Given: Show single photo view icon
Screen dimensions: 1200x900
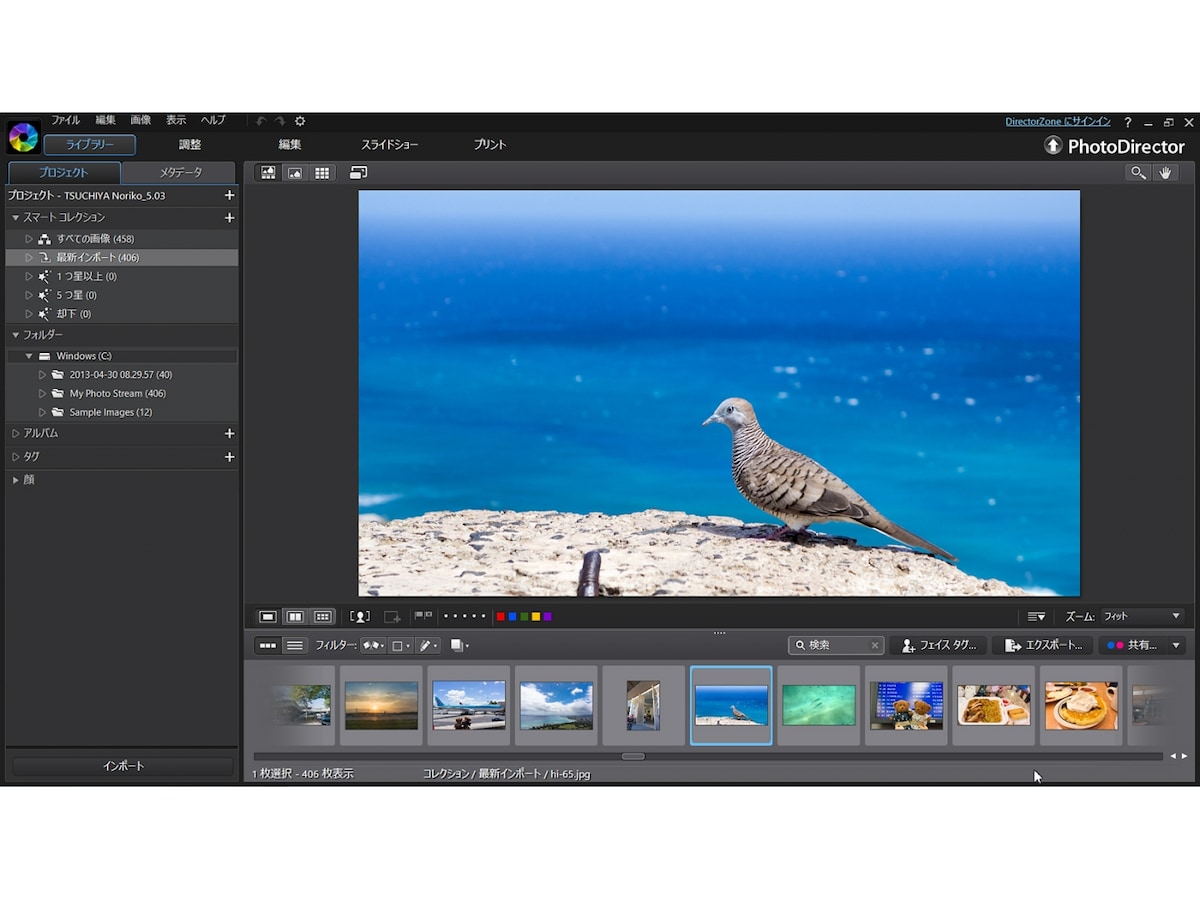Looking at the screenshot, I should pyautogui.click(x=268, y=617).
